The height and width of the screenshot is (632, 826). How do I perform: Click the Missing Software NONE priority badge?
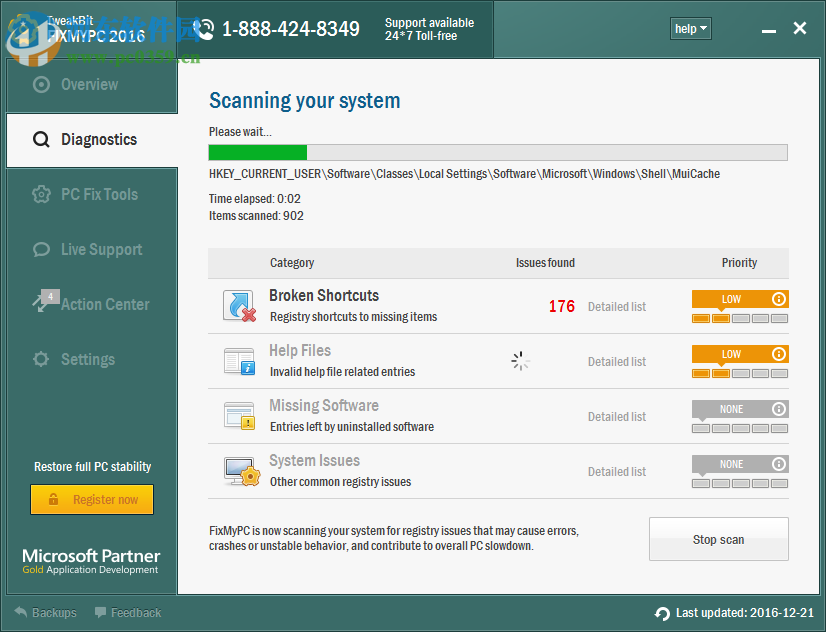pos(740,409)
